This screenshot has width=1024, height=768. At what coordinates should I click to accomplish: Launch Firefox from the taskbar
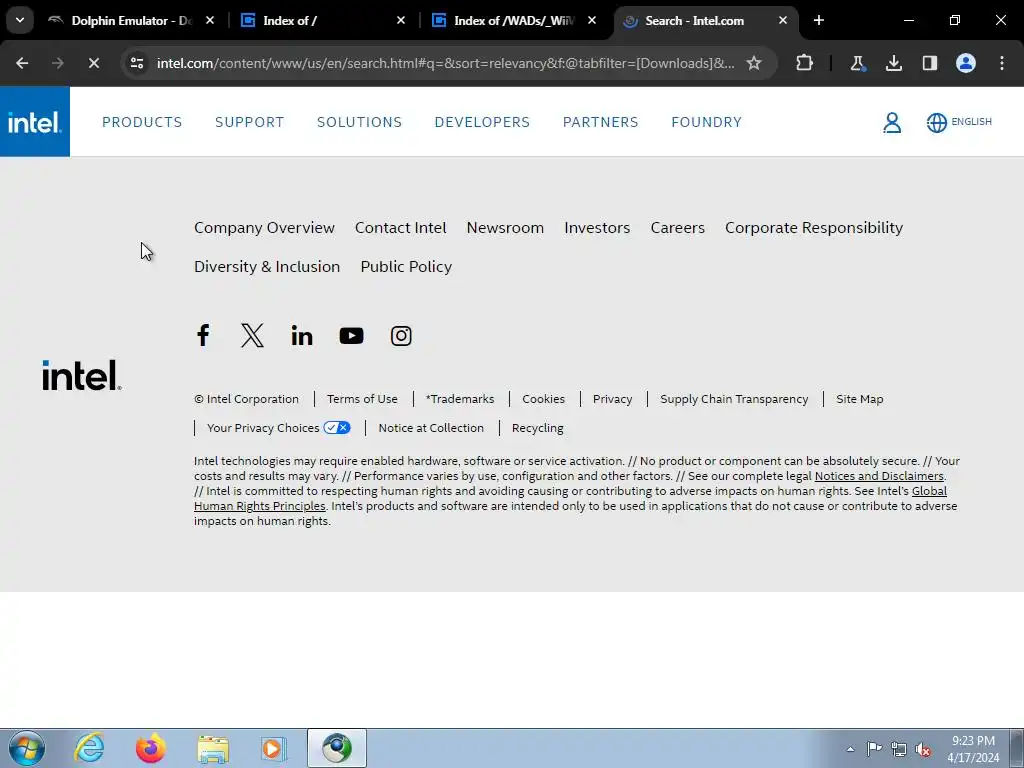point(151,748)
